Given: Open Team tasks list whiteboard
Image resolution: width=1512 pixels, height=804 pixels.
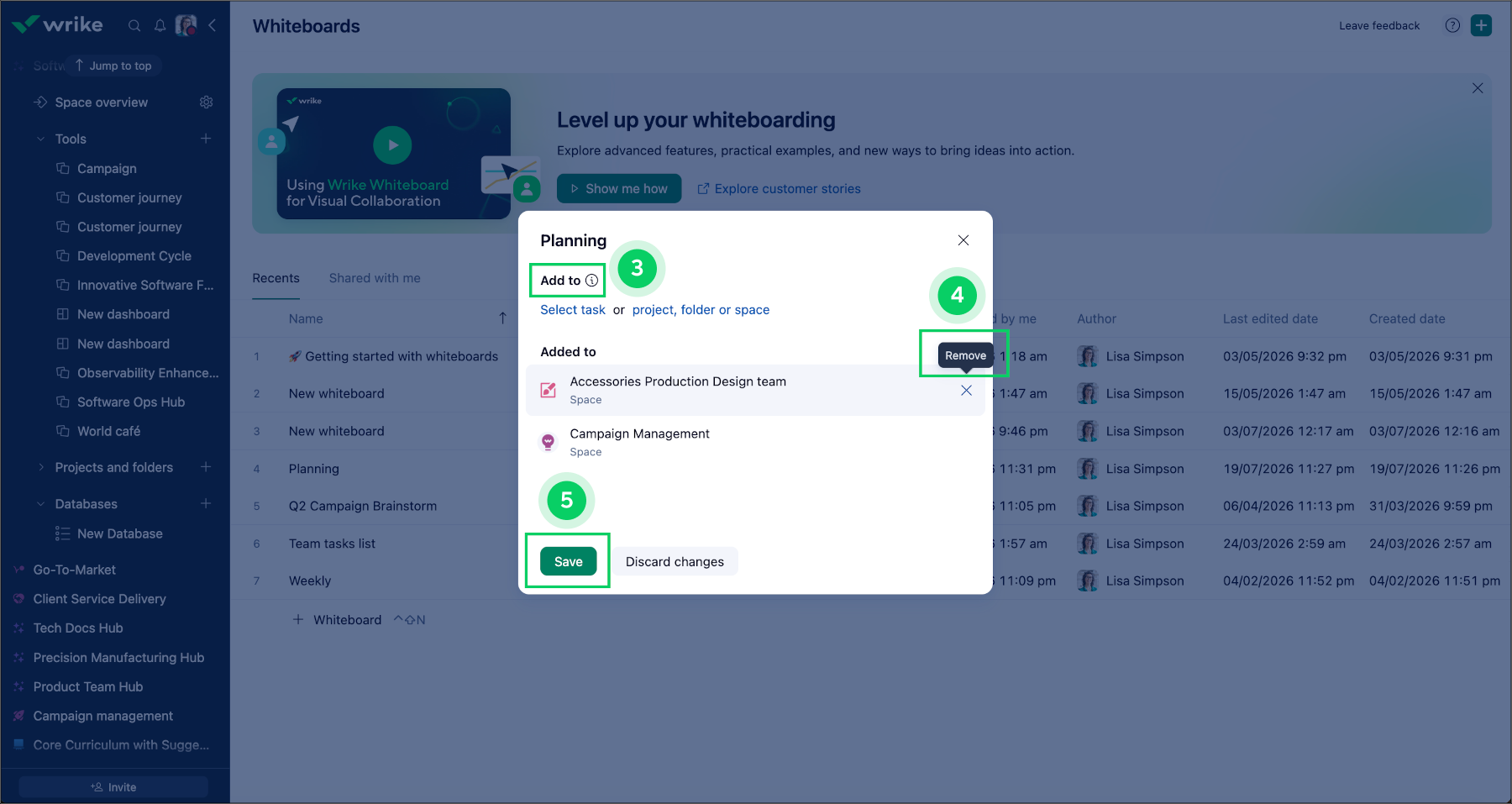Looking at the screenshot, I should [x=332, y=544].
